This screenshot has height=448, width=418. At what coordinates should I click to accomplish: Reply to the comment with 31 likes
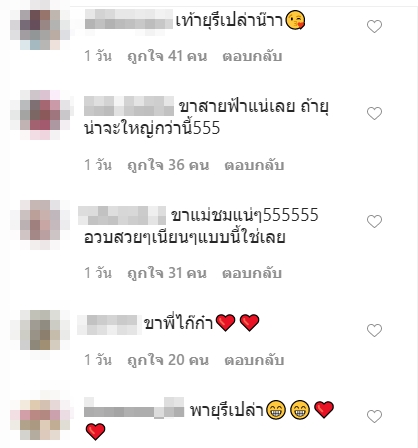252,273
